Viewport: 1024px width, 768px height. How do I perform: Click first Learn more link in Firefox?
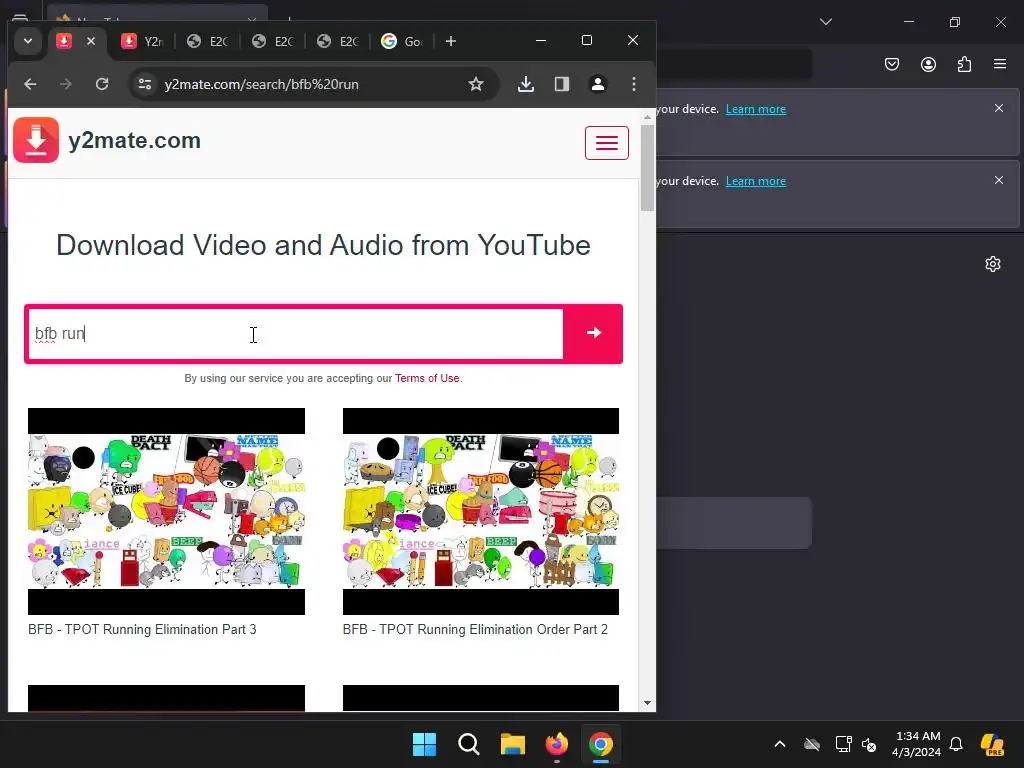756,109
